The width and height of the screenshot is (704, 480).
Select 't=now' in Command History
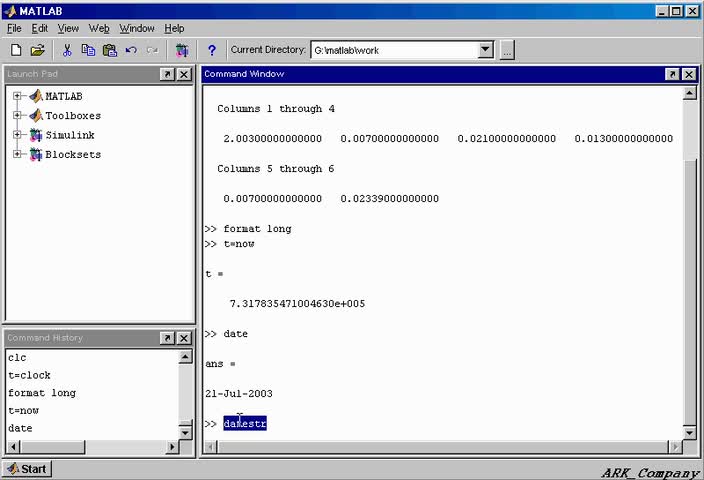(23, 410)
